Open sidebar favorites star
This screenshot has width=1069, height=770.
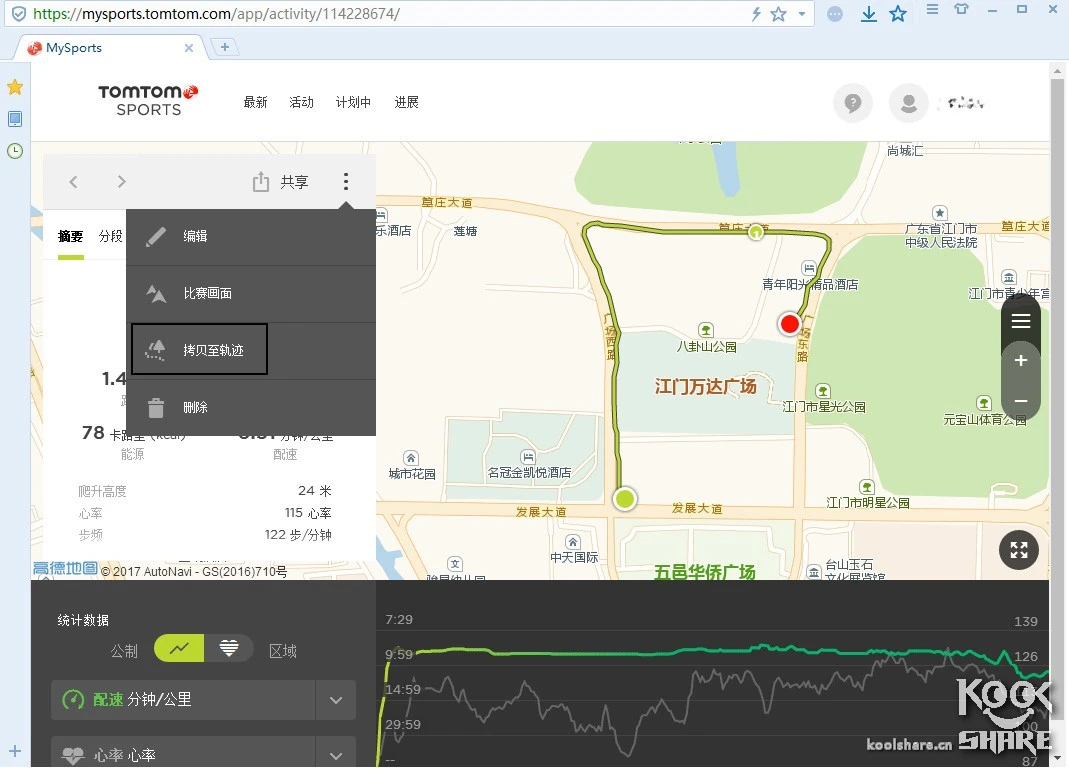tap(15, 87)
